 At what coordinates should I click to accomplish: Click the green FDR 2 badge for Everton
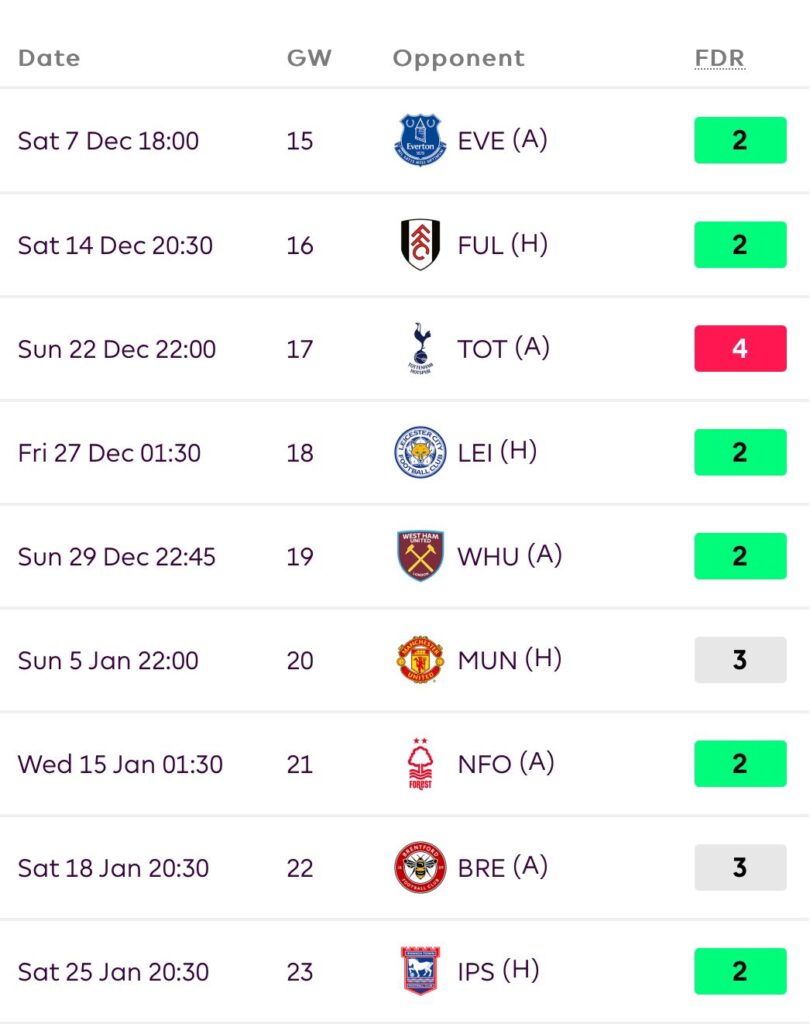(x=740, y=140)
